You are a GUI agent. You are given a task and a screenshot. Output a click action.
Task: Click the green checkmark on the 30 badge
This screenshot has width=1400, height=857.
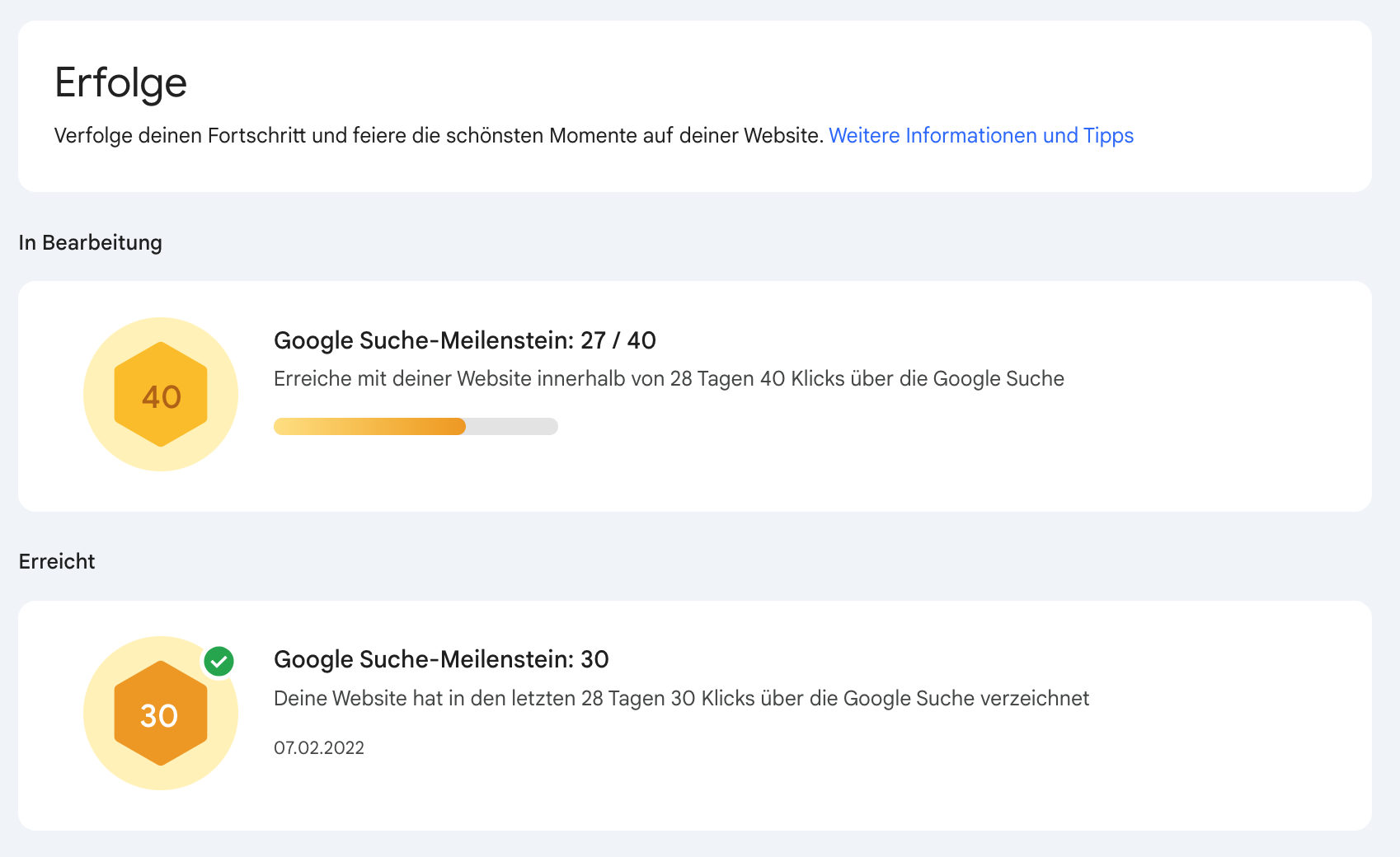(218, 661)
